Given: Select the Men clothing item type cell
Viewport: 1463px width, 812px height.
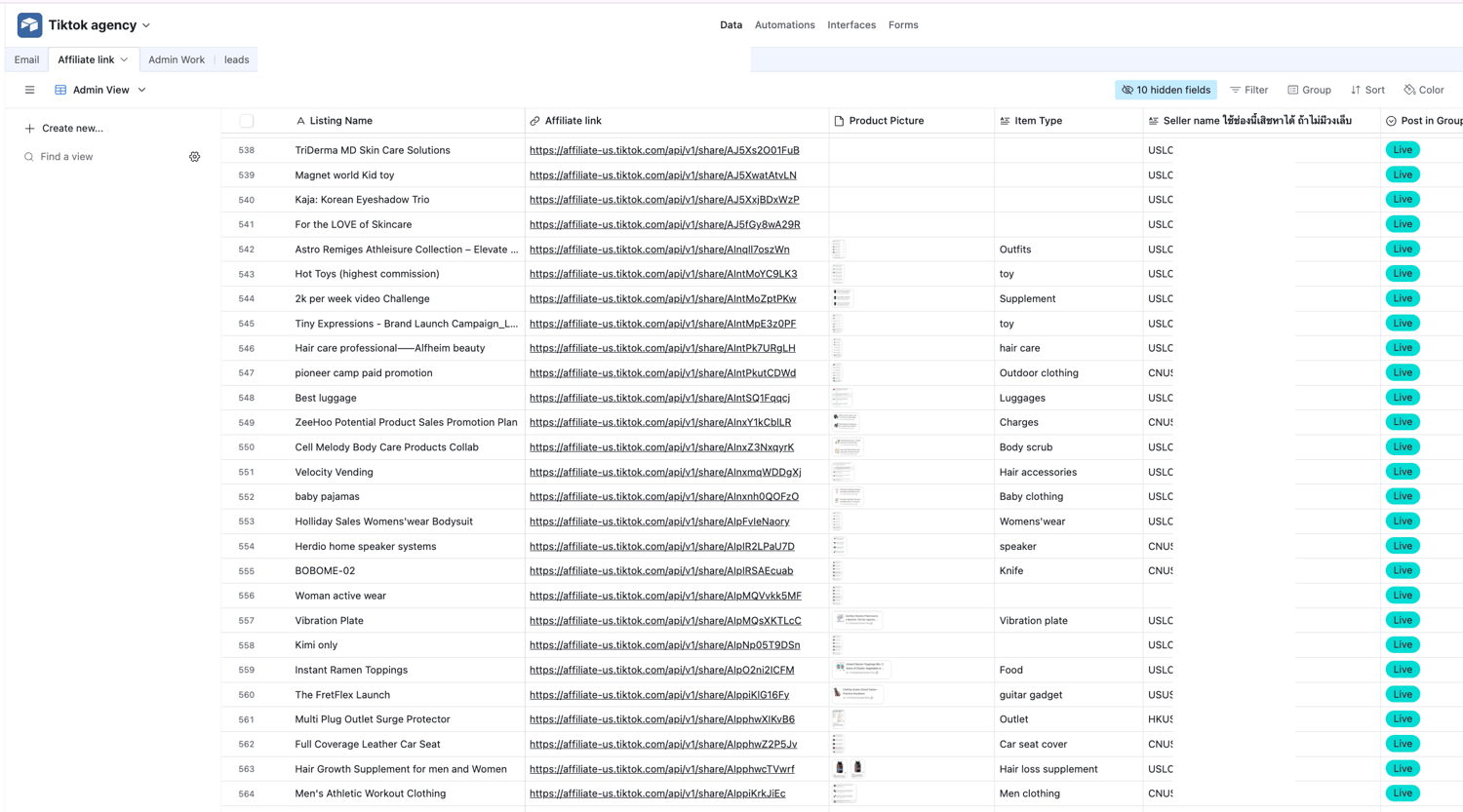Looking at the screenshot, I should [x=1069, y=793].
